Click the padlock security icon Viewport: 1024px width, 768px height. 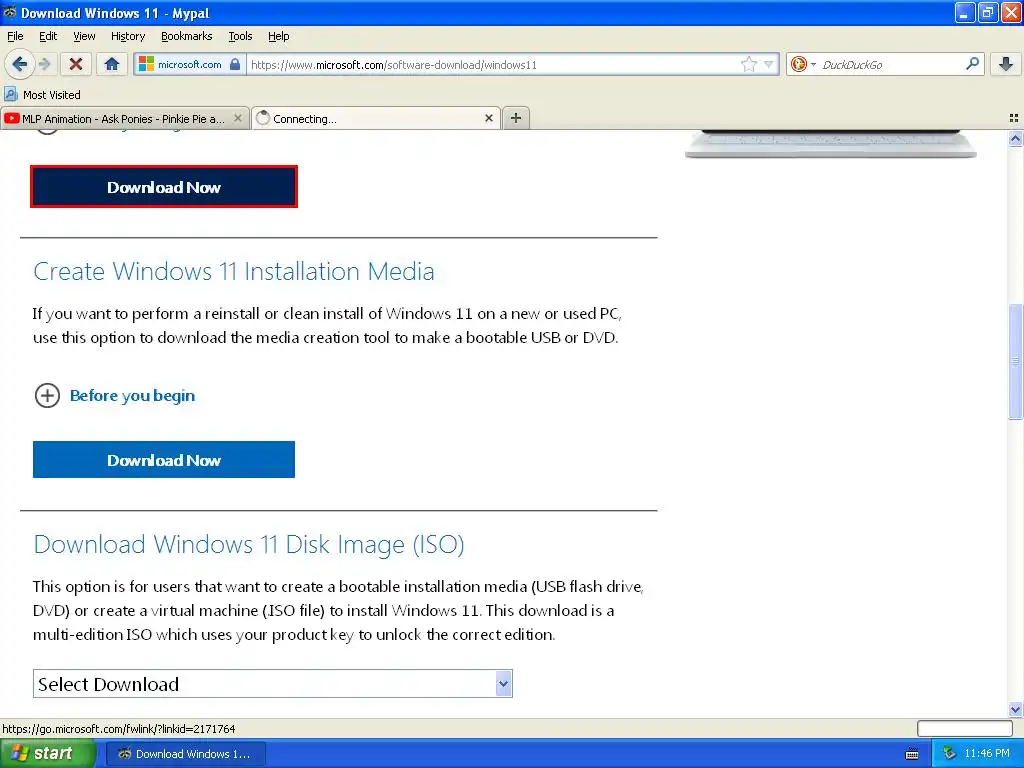point(235,64)
